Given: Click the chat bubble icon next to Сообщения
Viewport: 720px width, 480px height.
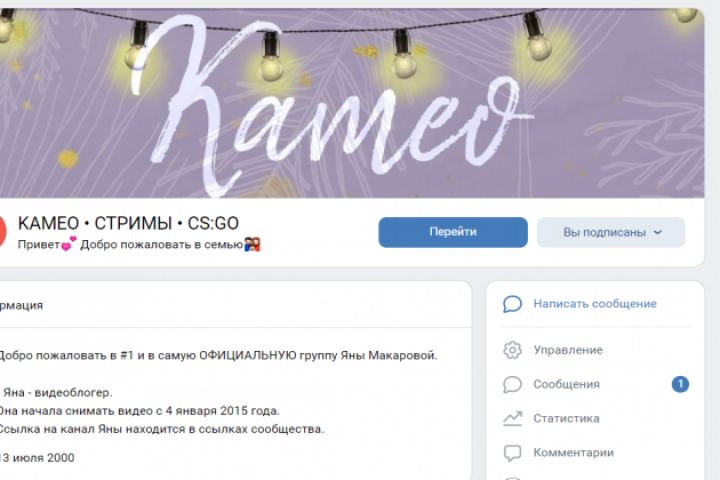Looking at the screenshot, I should pos(512,384).
